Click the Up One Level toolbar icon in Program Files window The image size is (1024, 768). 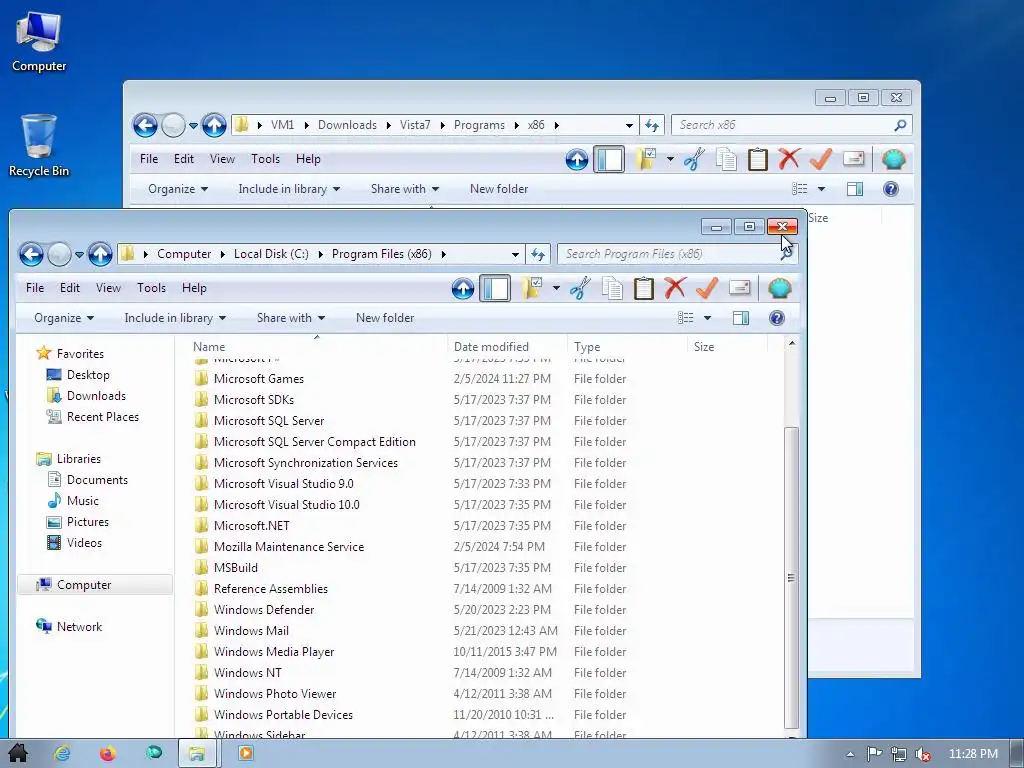462,288
